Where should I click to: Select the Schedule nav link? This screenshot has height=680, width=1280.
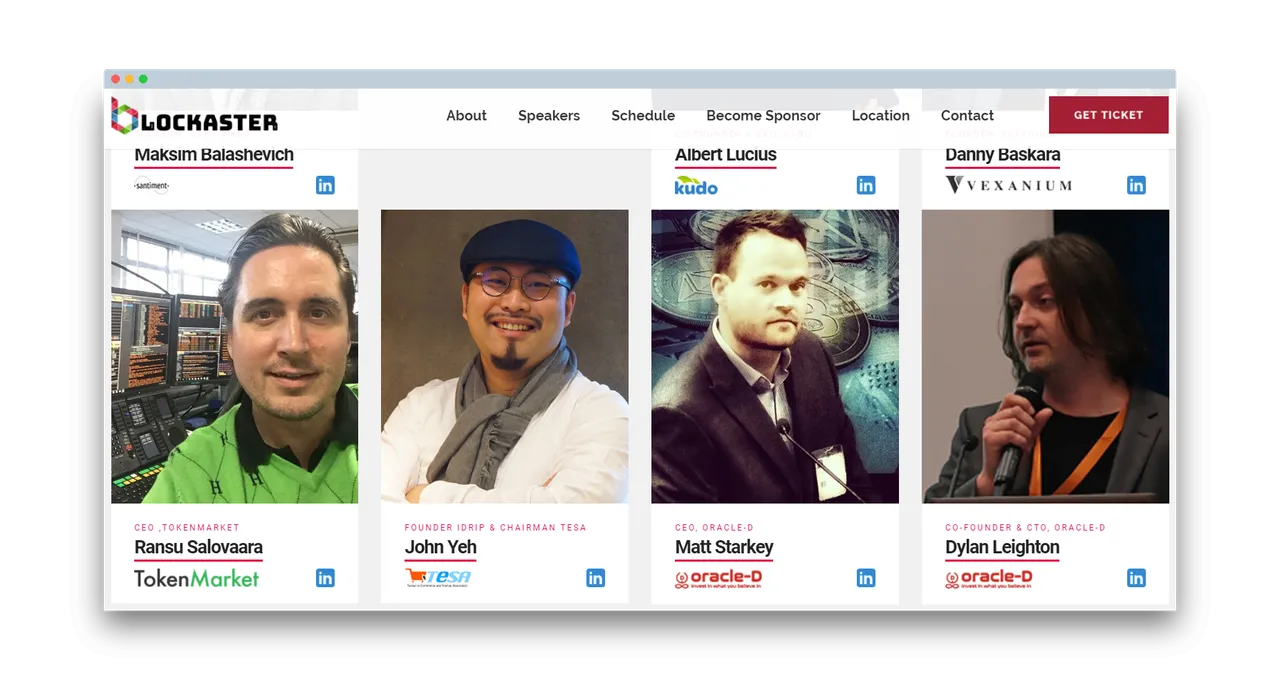(643, 116)
